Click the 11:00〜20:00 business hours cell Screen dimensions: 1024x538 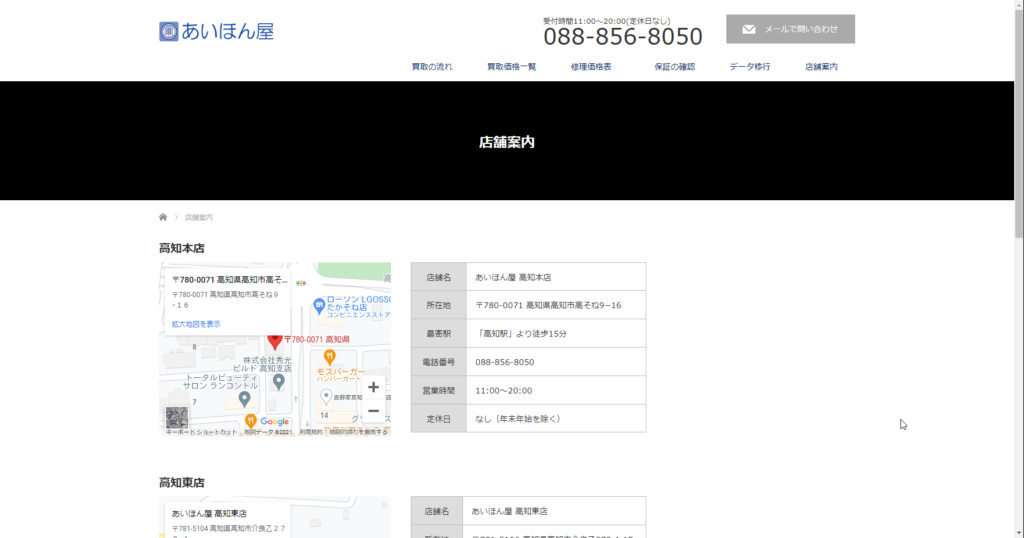(x=556, y=390)
